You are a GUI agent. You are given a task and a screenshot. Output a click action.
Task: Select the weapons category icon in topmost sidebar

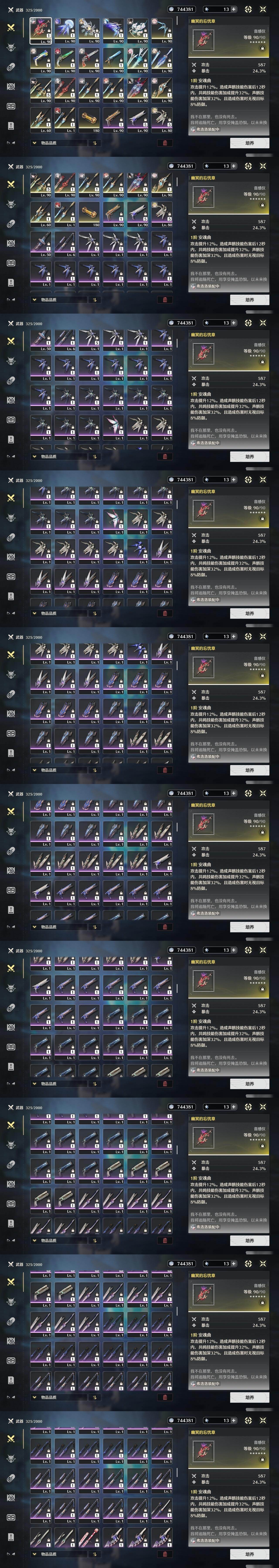pyautogui.click(x=11, y=27)
